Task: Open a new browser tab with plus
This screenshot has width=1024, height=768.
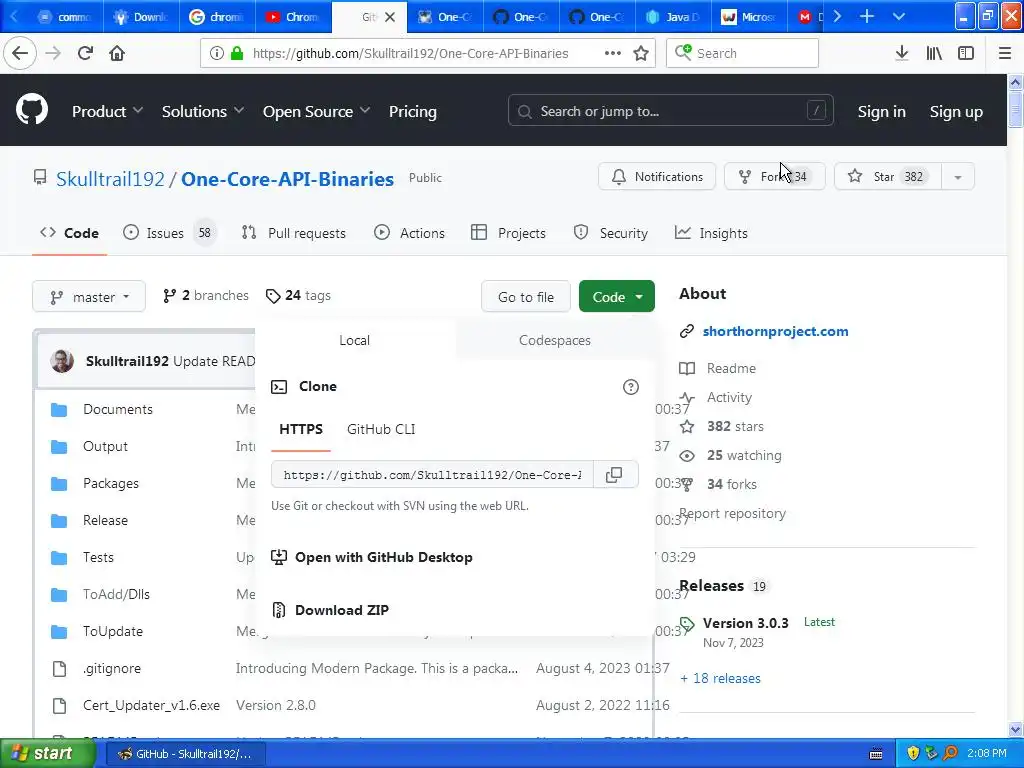Action: coord(867,16)
